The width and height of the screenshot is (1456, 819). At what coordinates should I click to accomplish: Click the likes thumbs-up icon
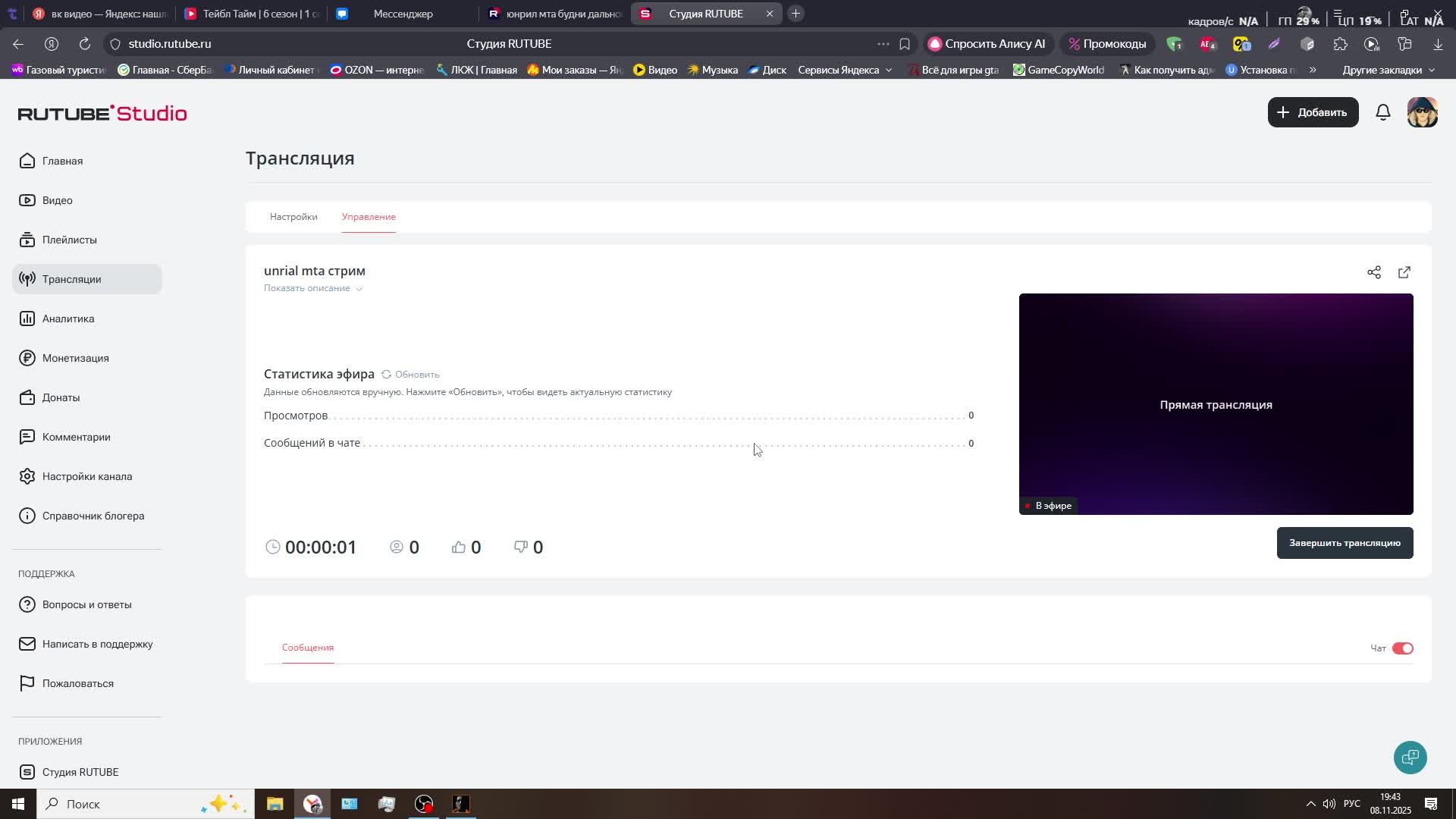[459, 547]
